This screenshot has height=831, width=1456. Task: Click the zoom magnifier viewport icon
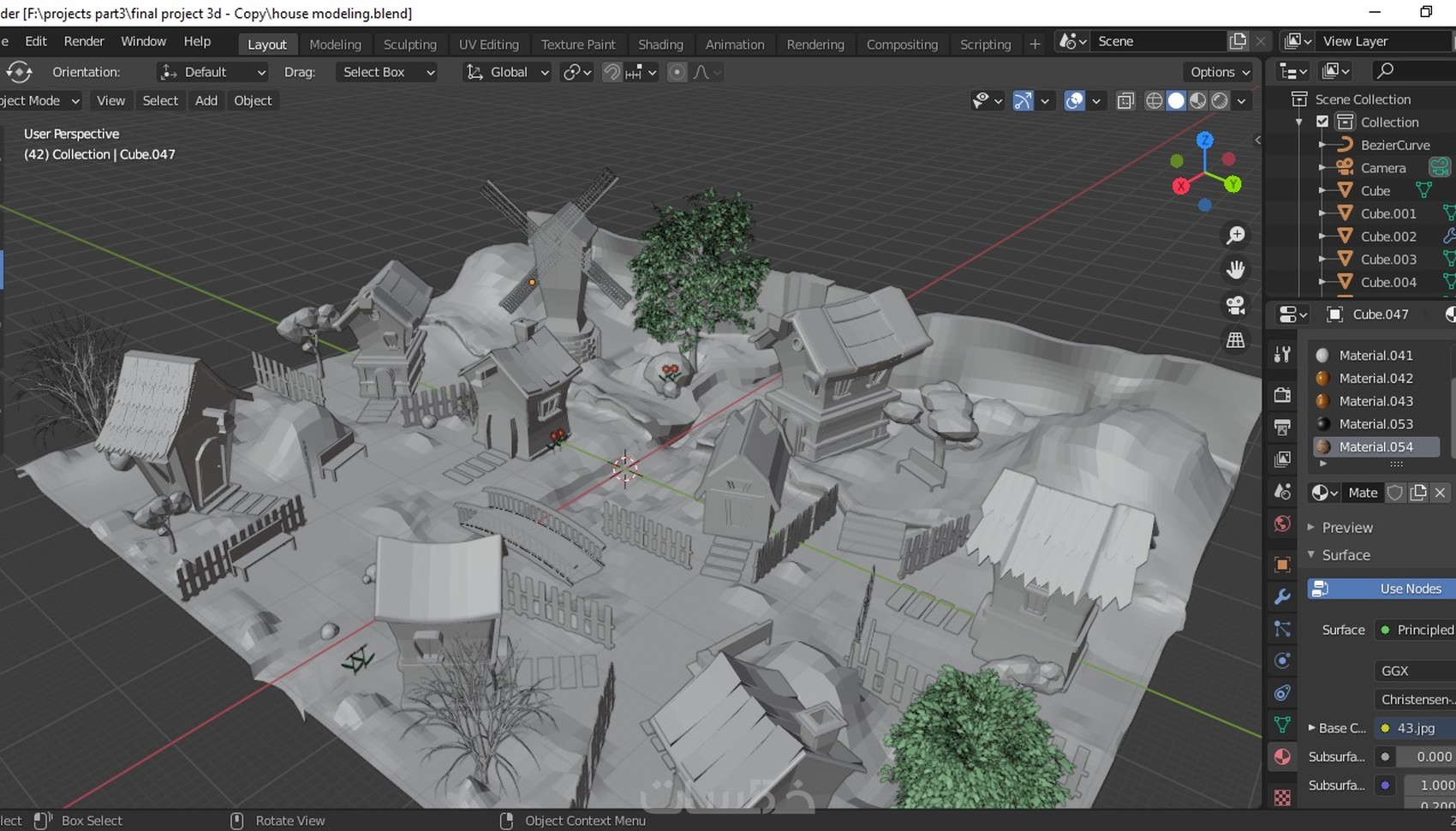[x=1235, y=236]
